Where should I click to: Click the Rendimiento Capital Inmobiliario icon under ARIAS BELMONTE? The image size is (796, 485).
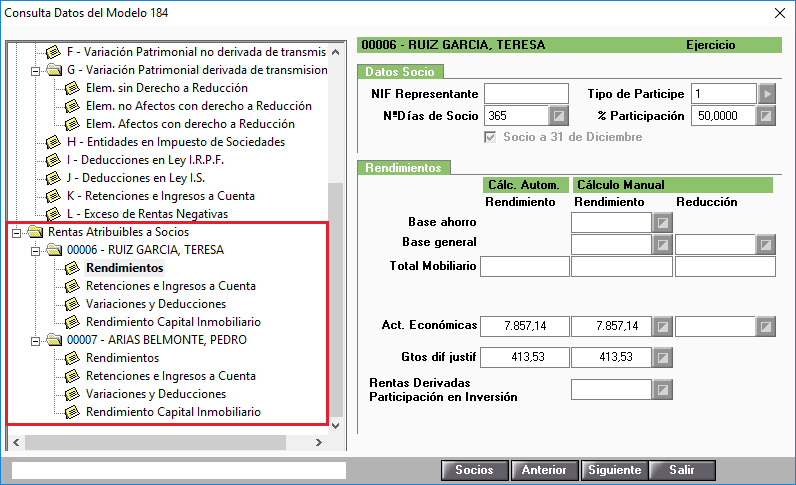tap(72, 412)
